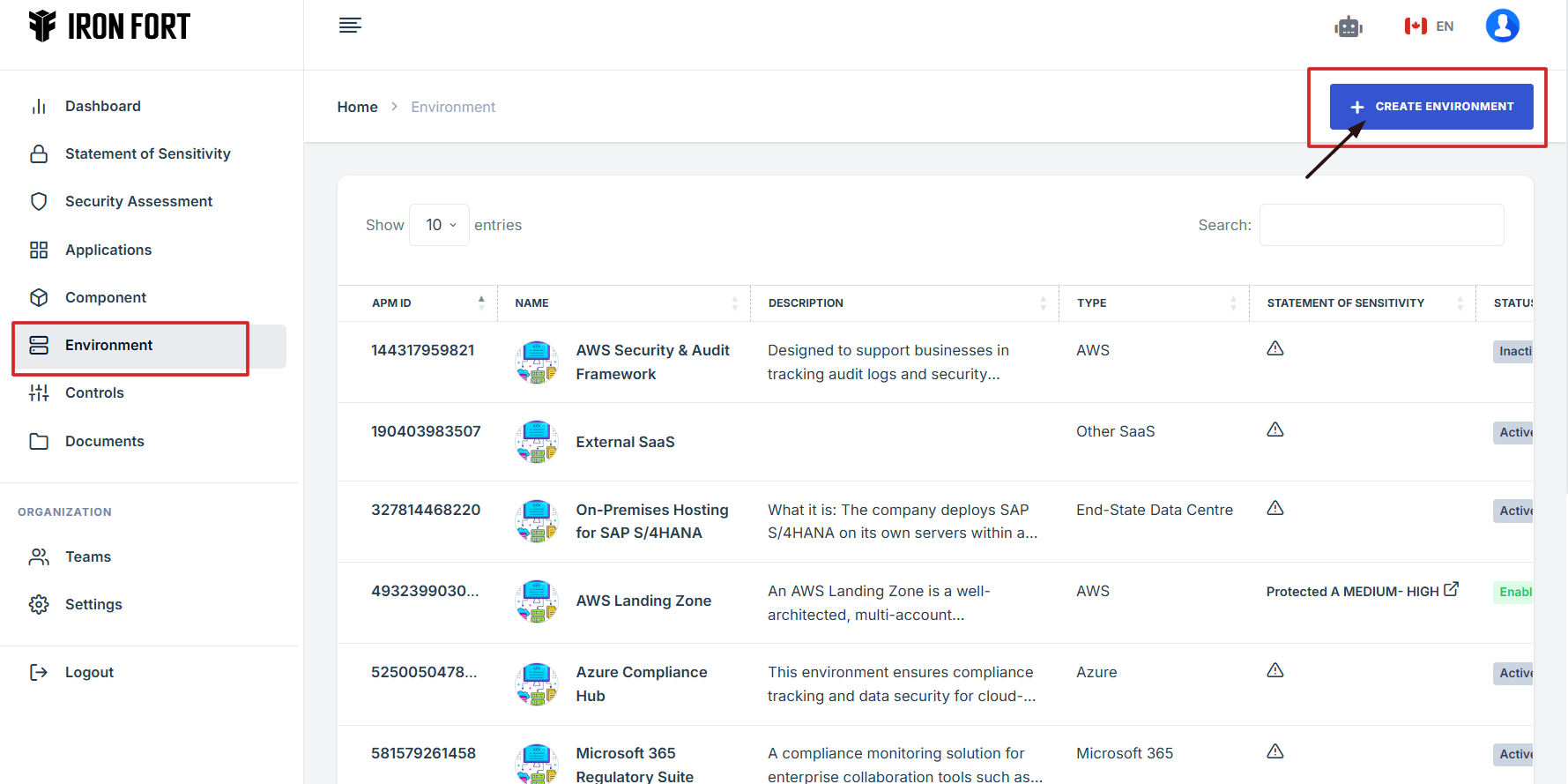Click the Create Environment button
Screen dimensions: 1568x784
click(1431, 107)
